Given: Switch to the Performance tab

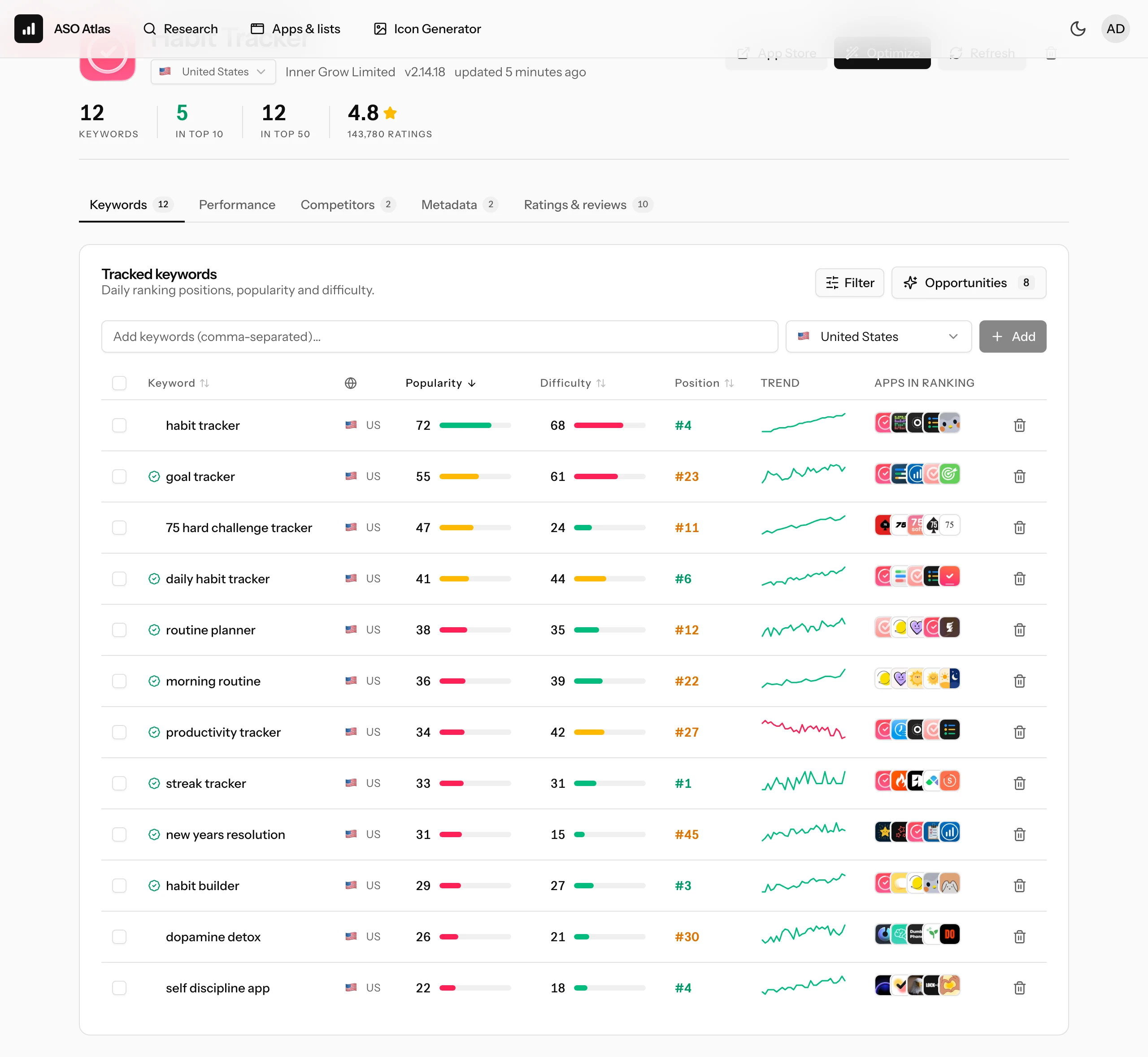Looking at the screenshot, I should coord(237,205).
